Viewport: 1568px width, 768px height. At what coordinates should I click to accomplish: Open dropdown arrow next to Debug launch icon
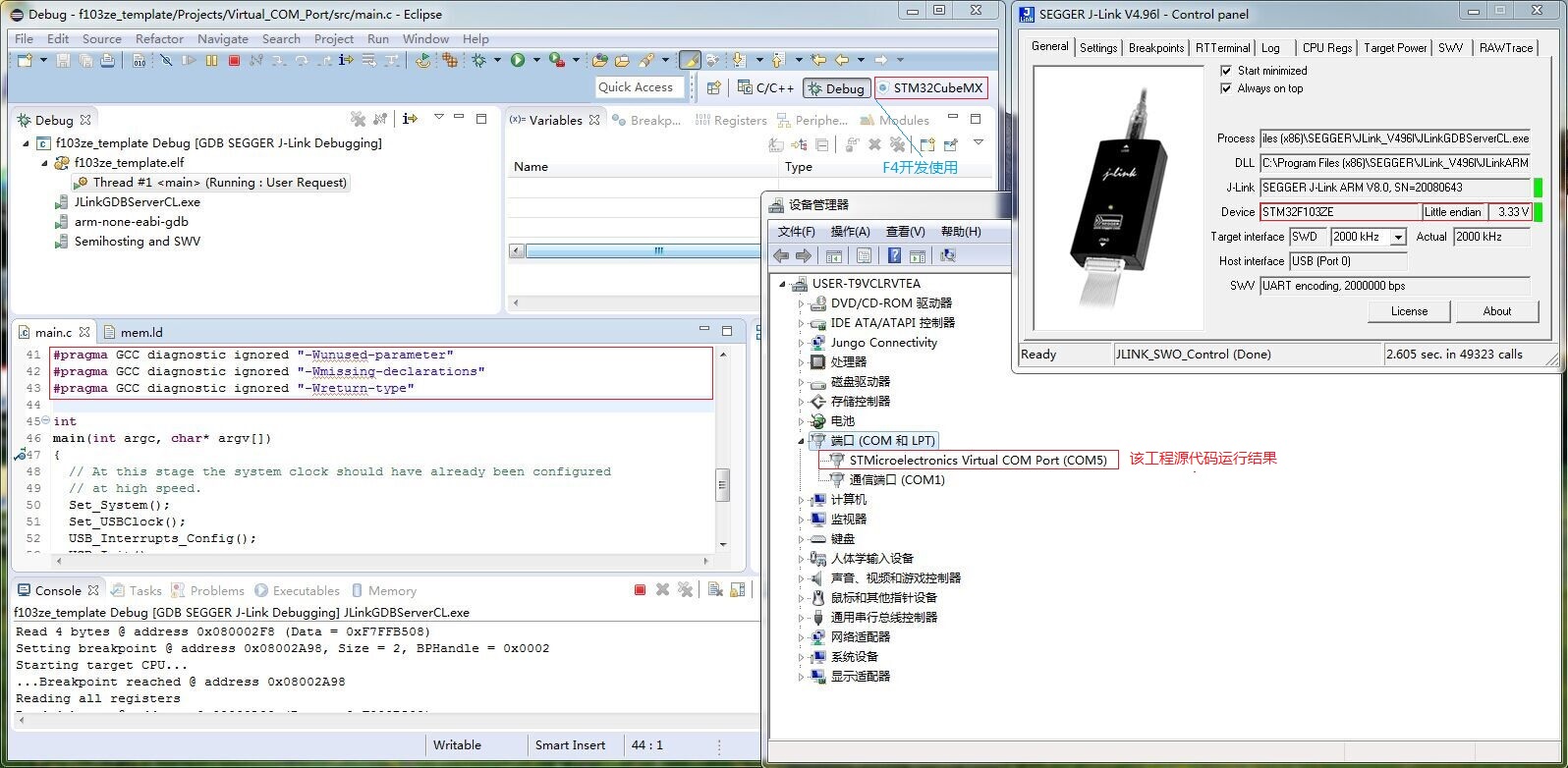[497, 61]
